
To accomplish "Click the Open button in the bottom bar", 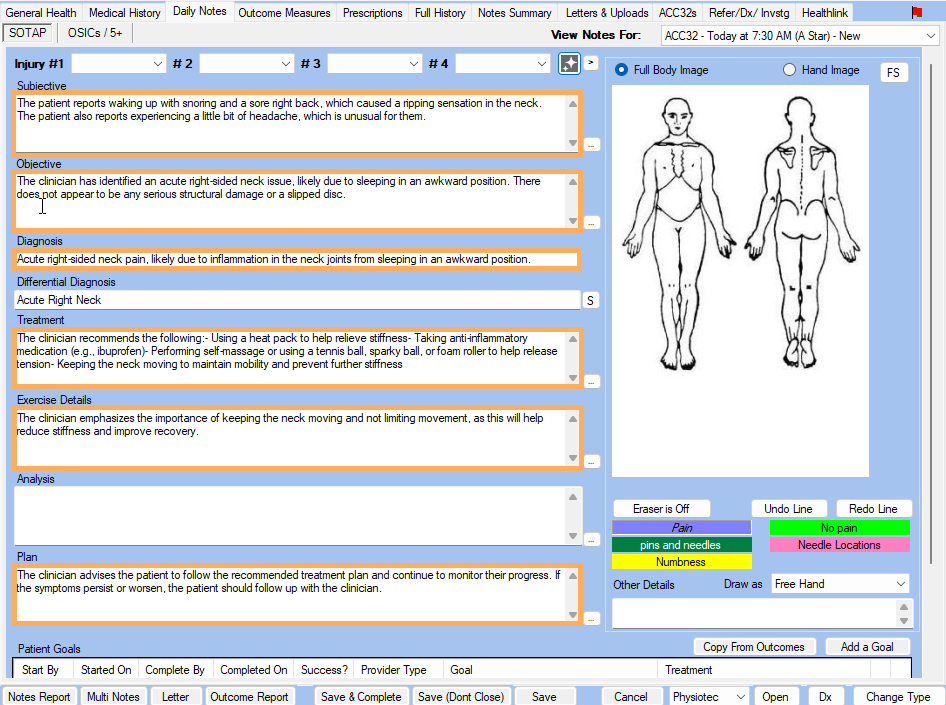I will [x=775, y=697].
